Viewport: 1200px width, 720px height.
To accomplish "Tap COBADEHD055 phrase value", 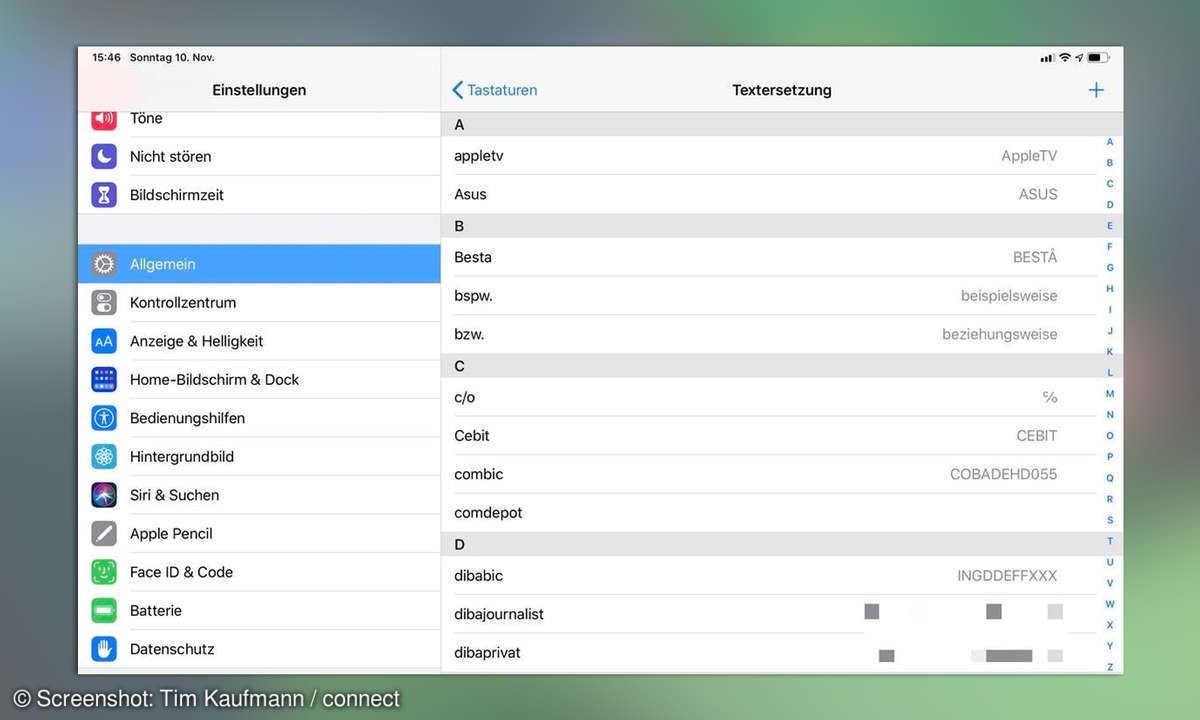I will click(1003, 474).
